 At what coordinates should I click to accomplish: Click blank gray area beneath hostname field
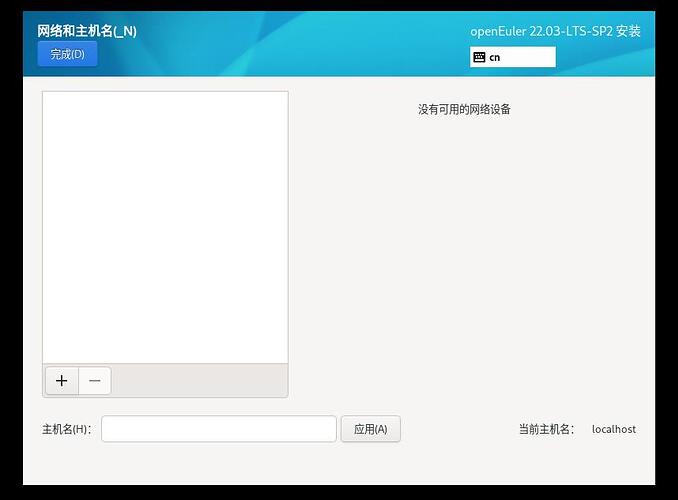(x=218, y=464)
